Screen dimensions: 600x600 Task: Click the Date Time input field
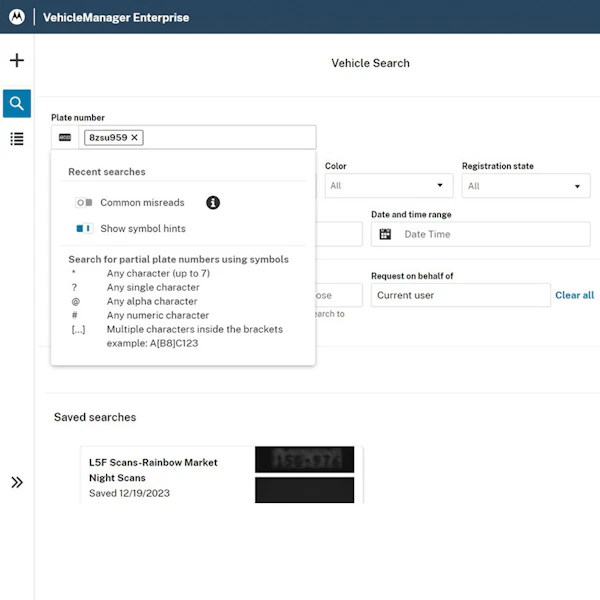coord(480,234)
